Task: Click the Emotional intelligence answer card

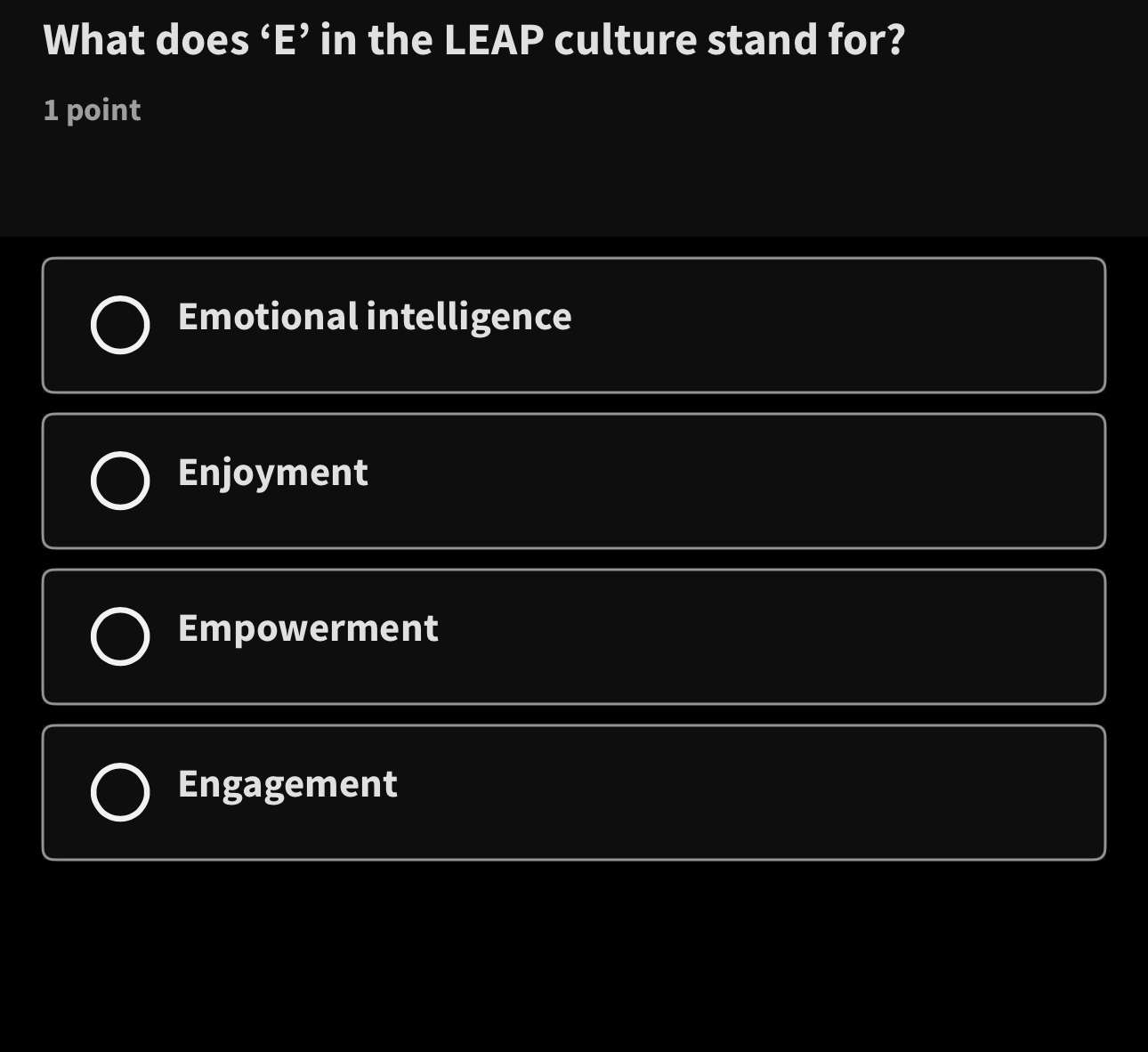Action: (x=574, y=325)
